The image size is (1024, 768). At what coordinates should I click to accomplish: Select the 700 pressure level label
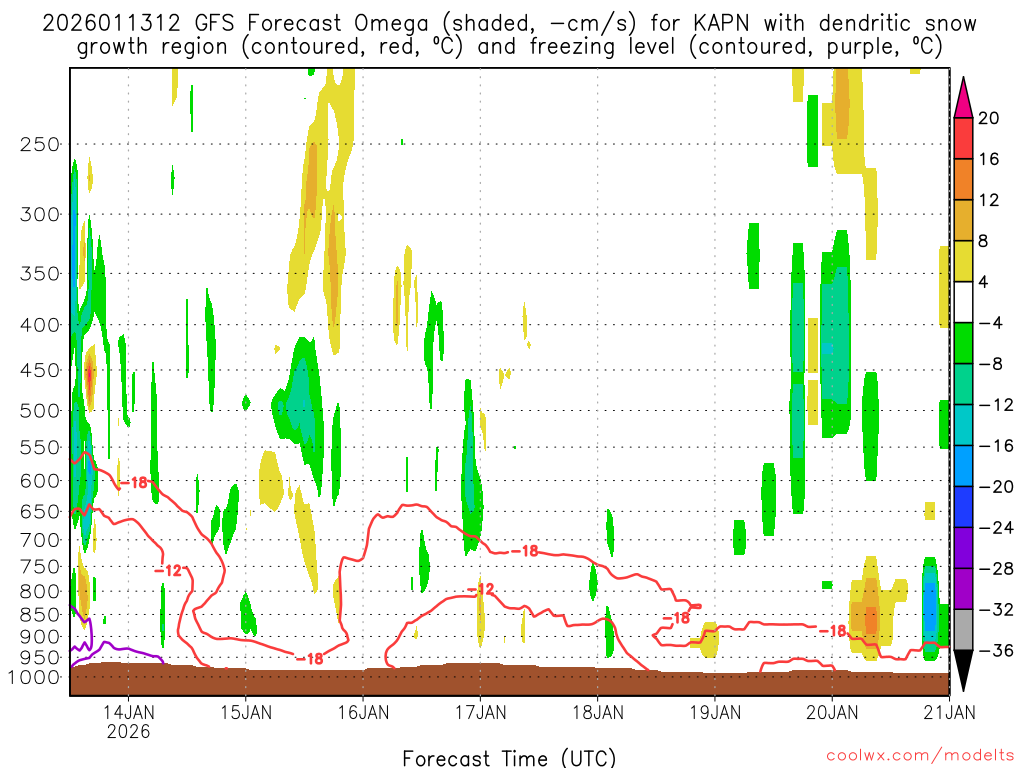coord(40,540)
